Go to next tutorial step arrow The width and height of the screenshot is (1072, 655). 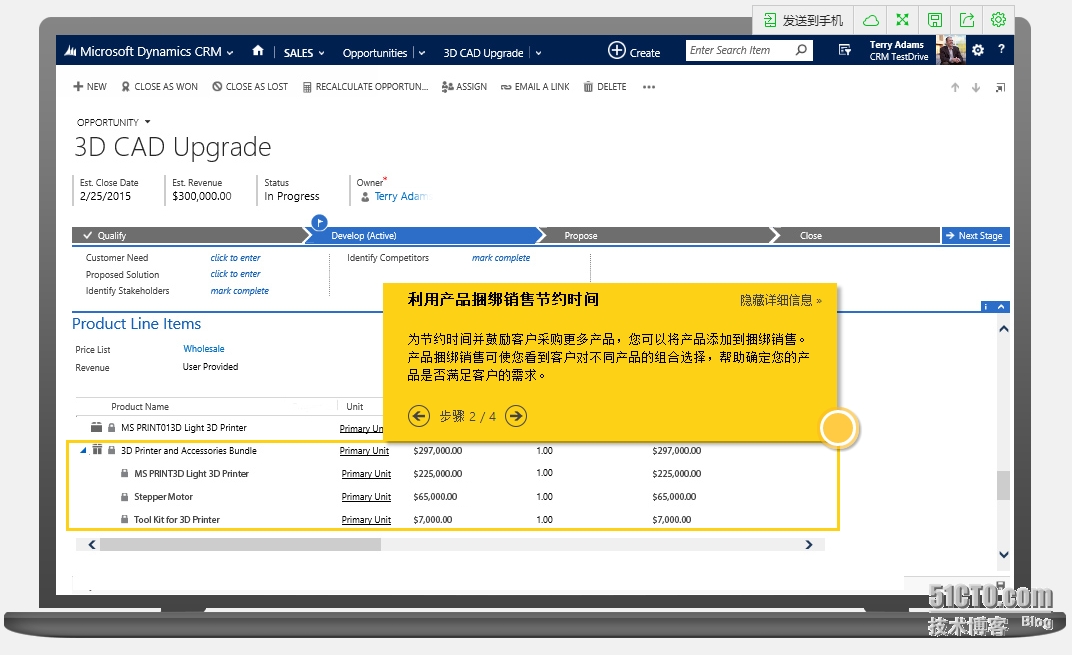pyautogui.click(x=516, y=416)
